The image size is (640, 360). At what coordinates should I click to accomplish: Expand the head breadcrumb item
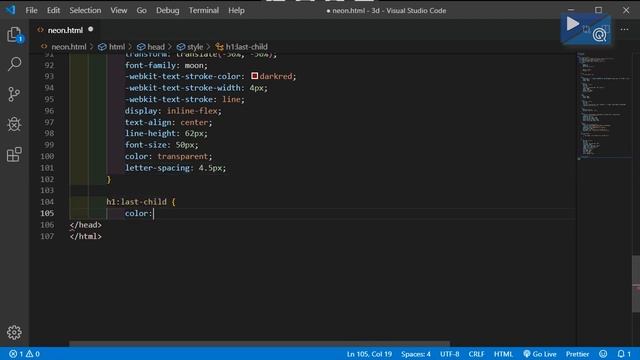coord(156,47)
